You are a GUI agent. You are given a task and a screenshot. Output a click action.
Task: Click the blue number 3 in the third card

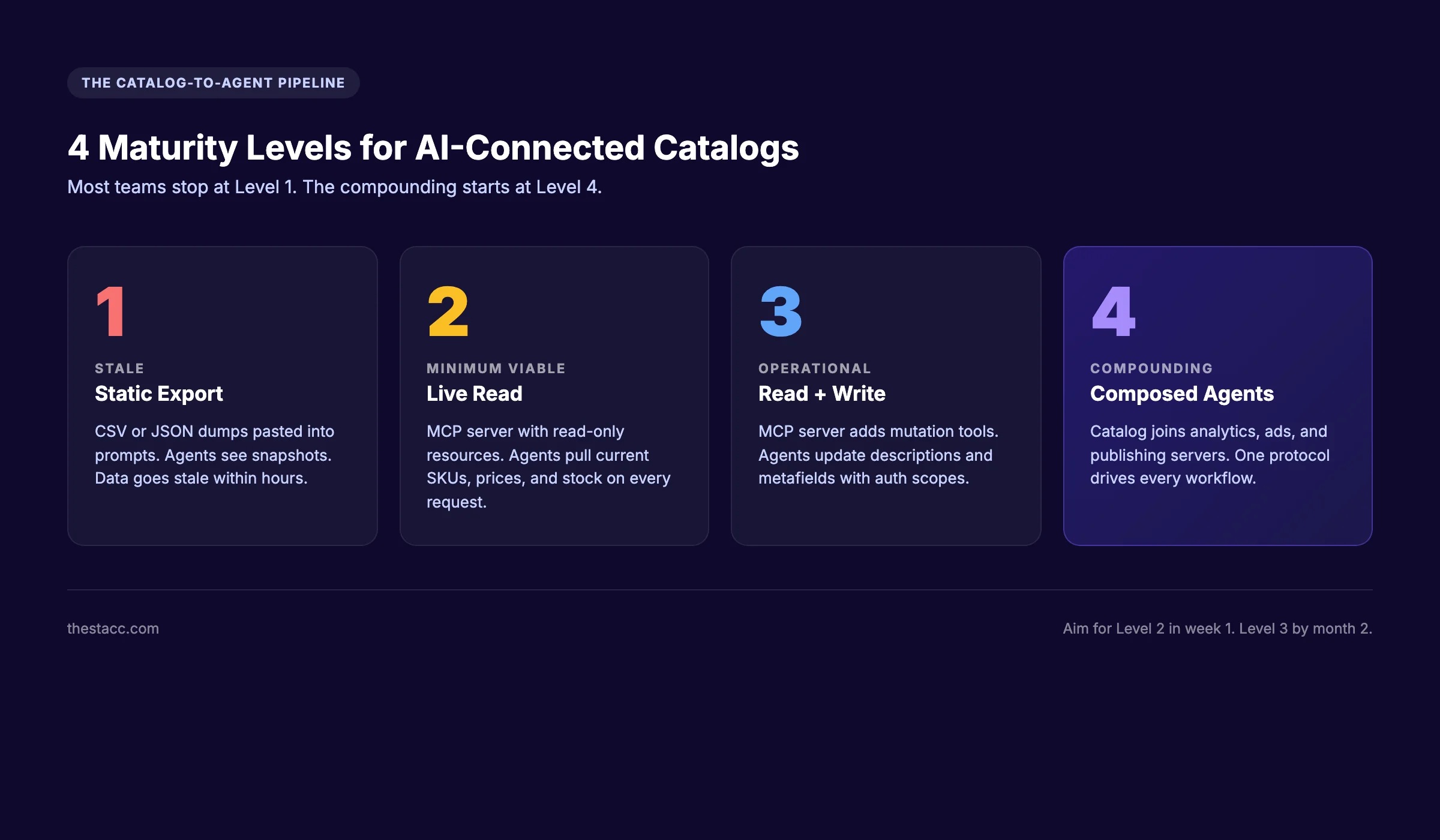click(x=781, y=311)
